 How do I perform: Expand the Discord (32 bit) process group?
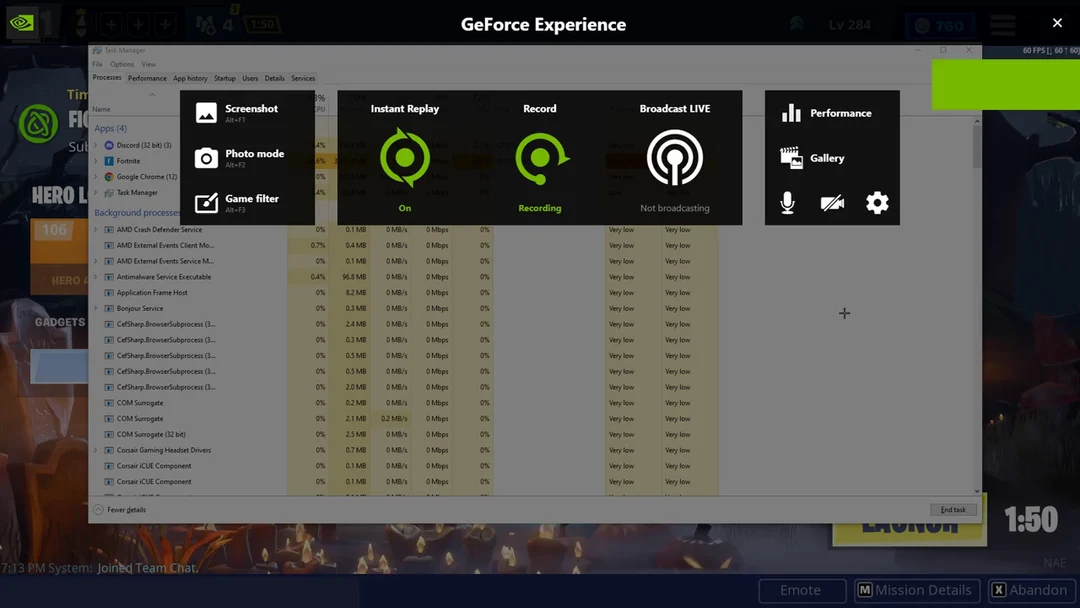pyautogui.click(x=96, y=145)
